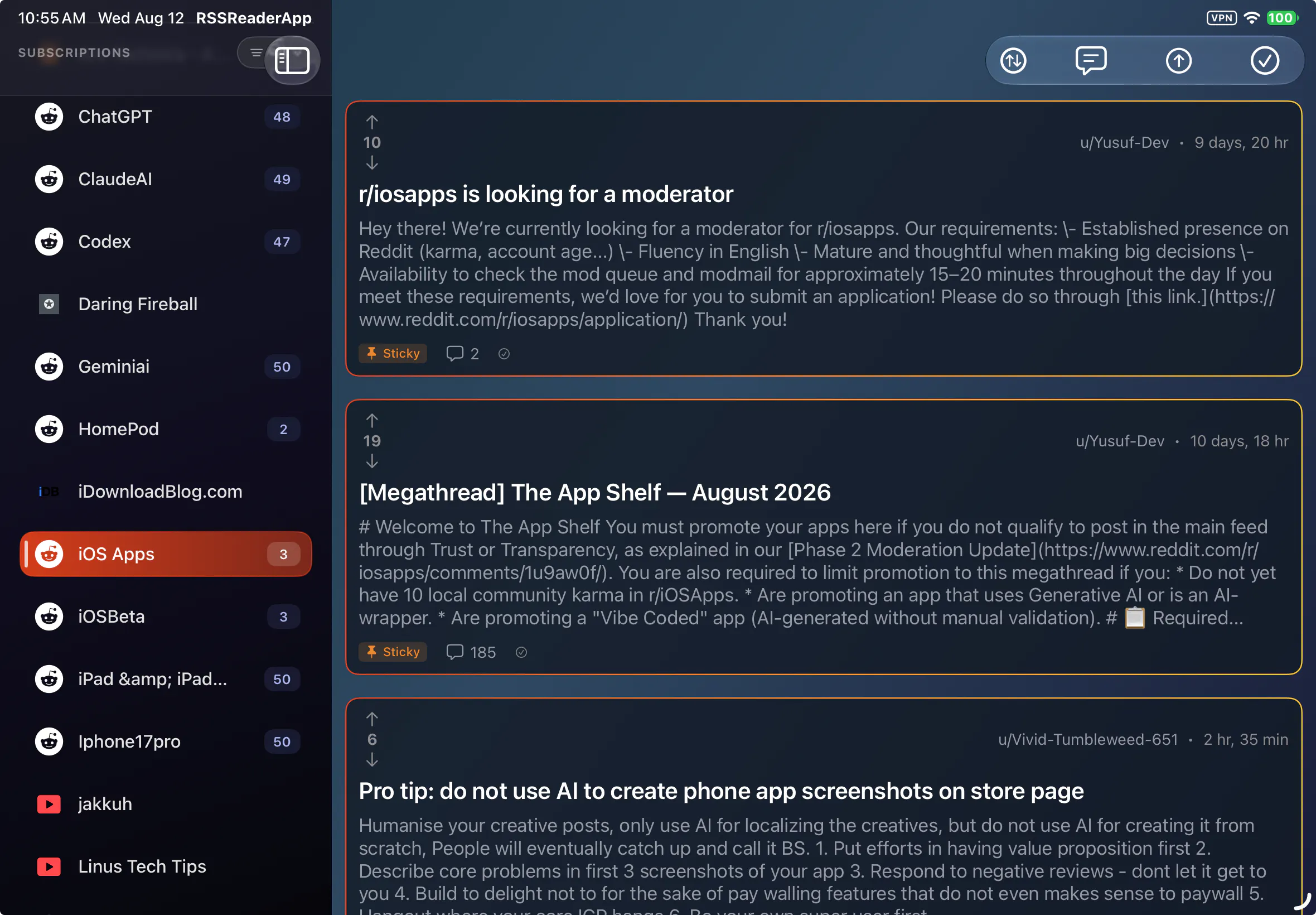Click the VPN status indicator
This screenshot has height=915, width=1316.
[1221, 18]
